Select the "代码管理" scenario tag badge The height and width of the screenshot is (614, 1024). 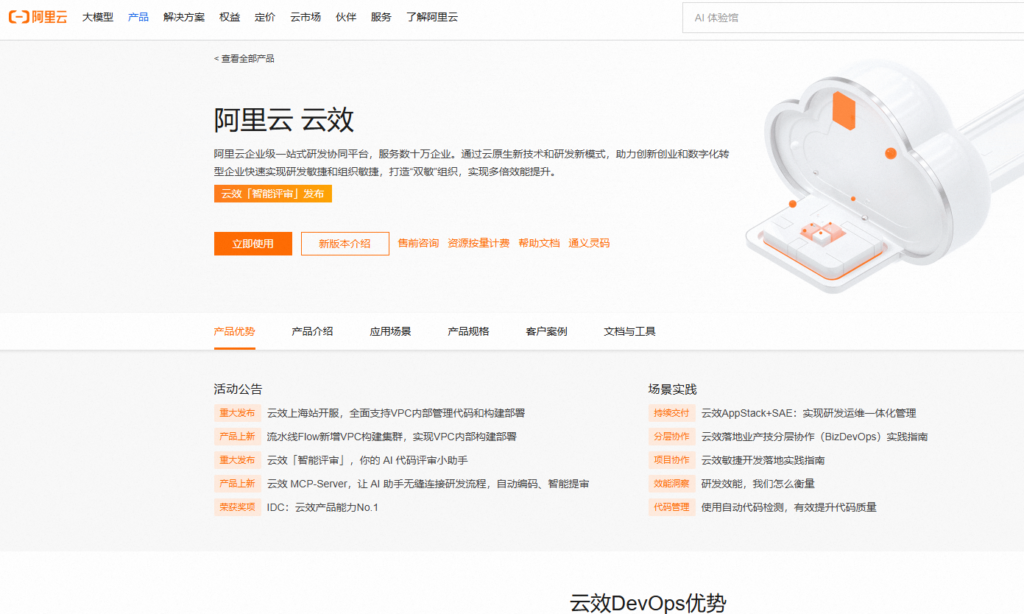point(671,507)
